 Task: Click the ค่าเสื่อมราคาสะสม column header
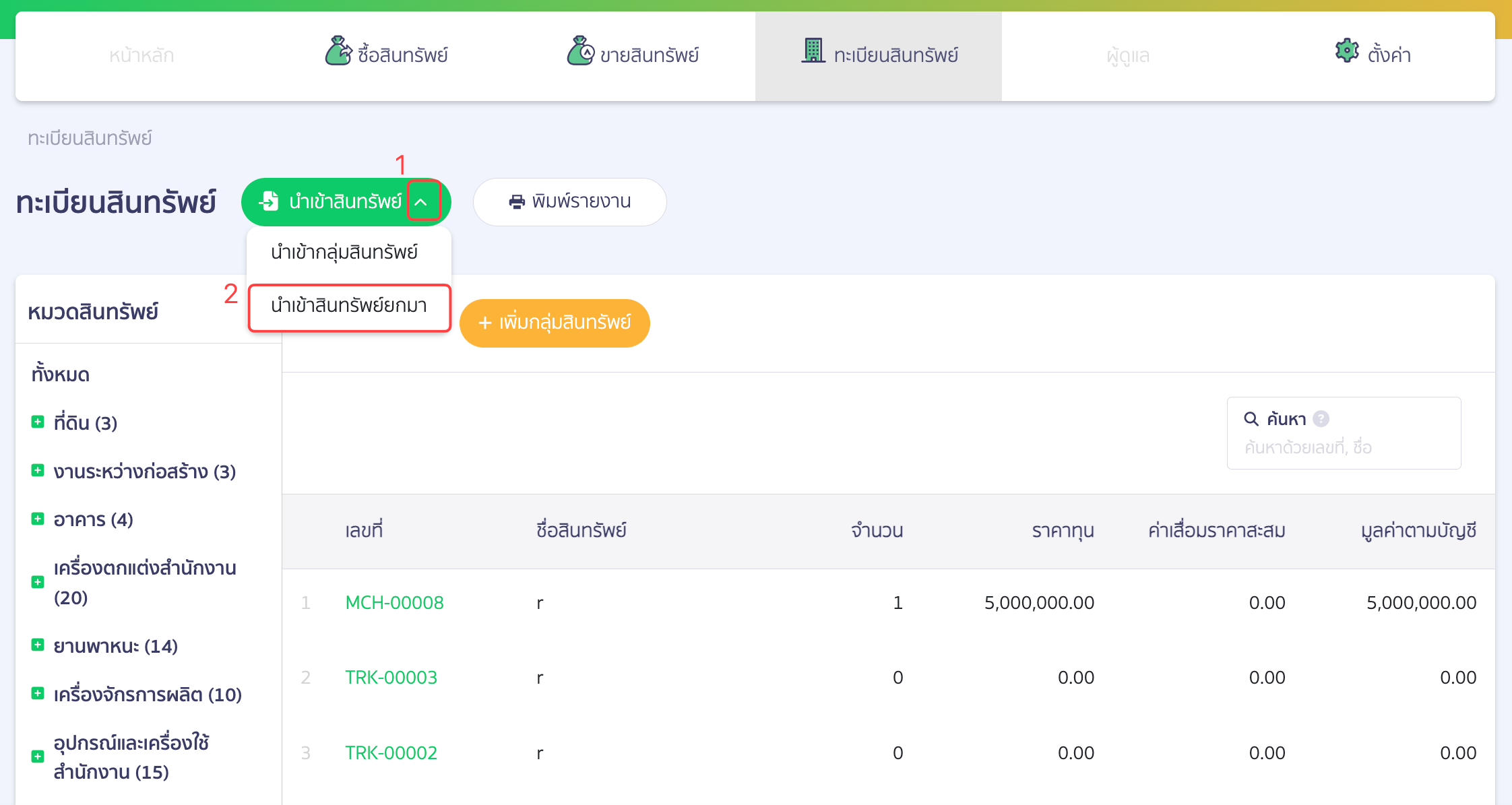pos(1216,531)
